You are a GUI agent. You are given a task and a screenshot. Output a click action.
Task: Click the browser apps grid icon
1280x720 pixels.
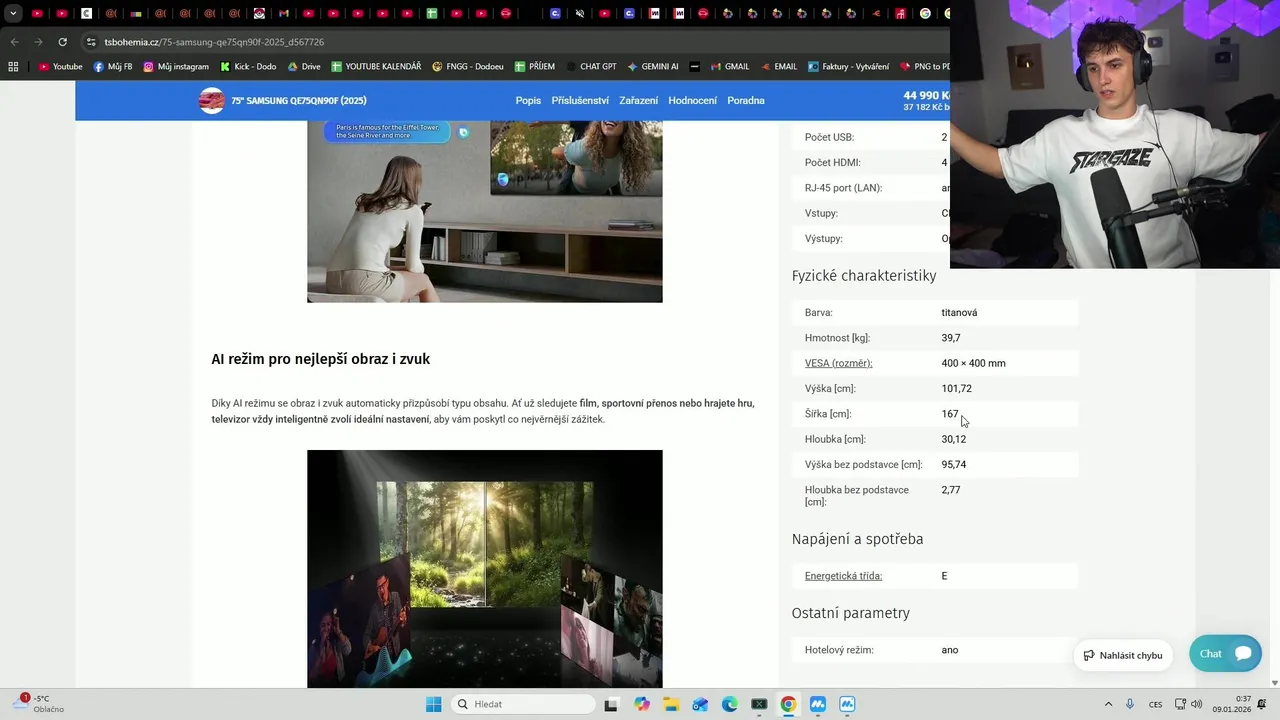pos(13,67)
